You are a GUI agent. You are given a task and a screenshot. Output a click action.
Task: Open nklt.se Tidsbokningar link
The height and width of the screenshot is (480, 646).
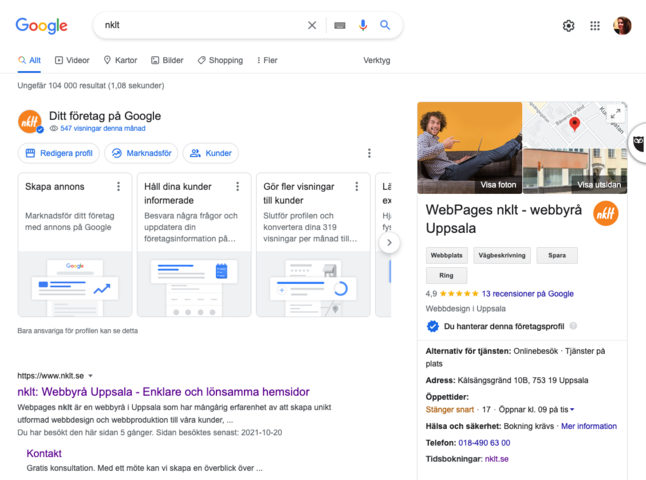(496, 459)
